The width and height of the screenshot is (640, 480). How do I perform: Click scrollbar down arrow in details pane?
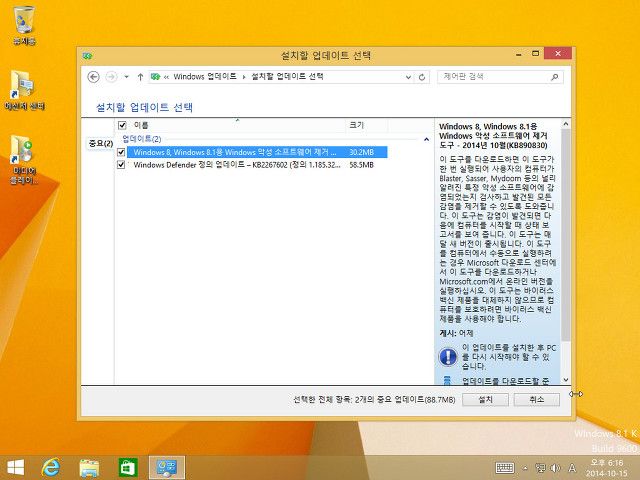(566, 380)
